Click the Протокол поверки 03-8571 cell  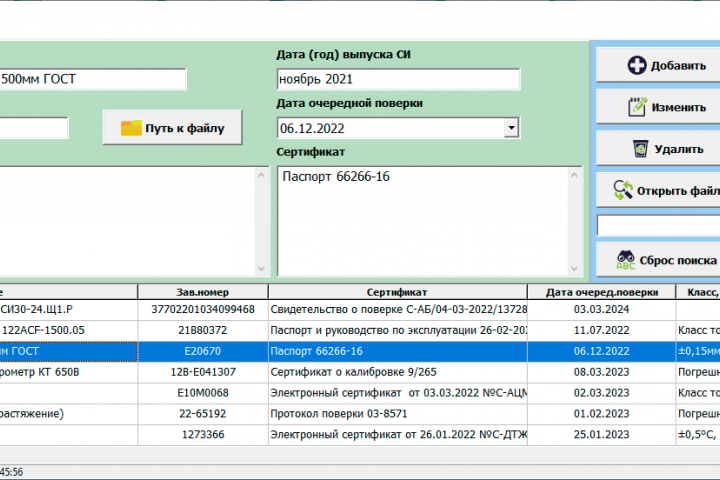tap(398, 414)
